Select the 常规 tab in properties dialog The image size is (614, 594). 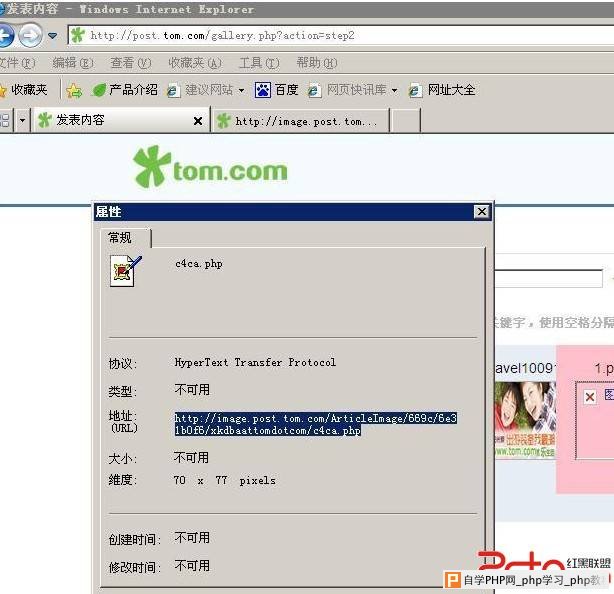point(125,237)
